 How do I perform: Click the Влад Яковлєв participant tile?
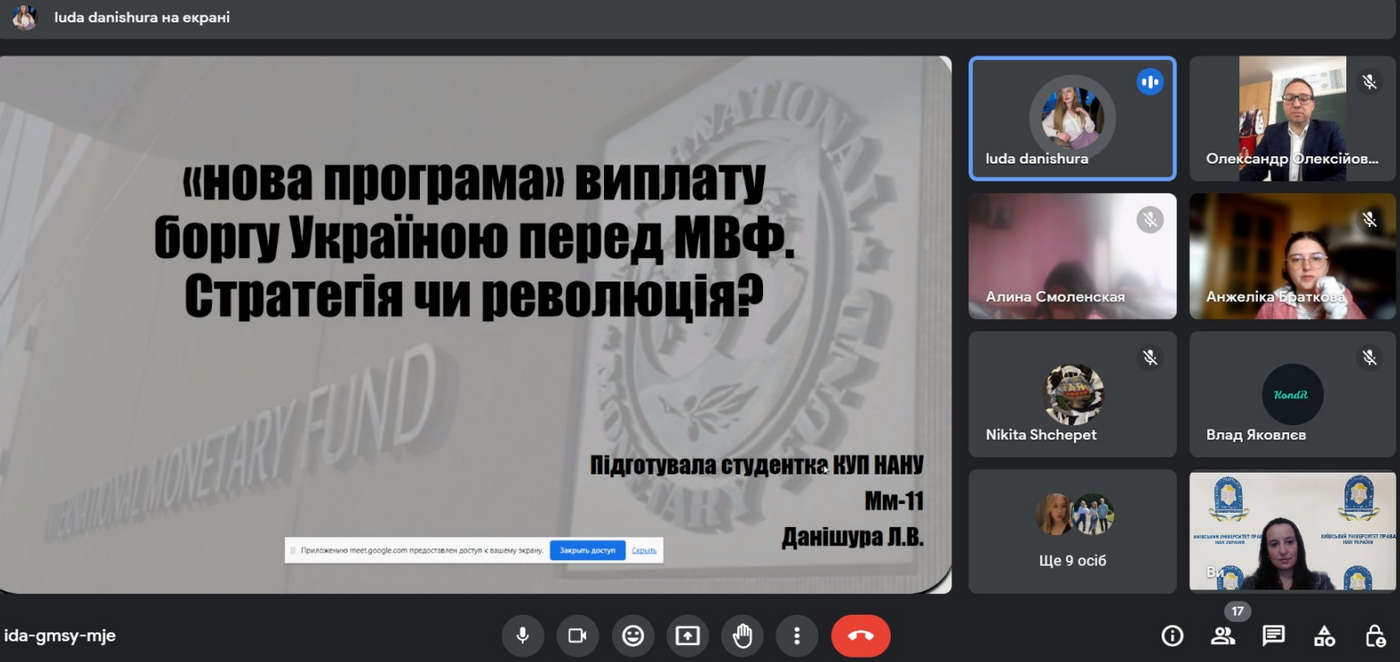tap(1292, 394)
